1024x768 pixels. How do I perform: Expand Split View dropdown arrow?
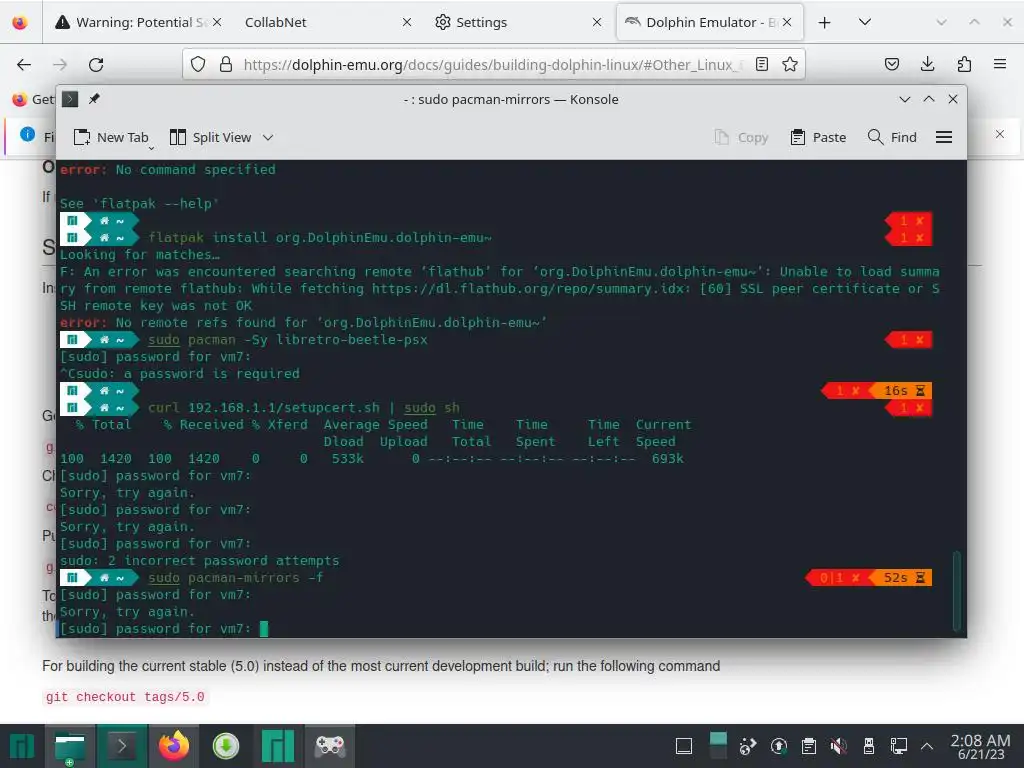point(268,137)
